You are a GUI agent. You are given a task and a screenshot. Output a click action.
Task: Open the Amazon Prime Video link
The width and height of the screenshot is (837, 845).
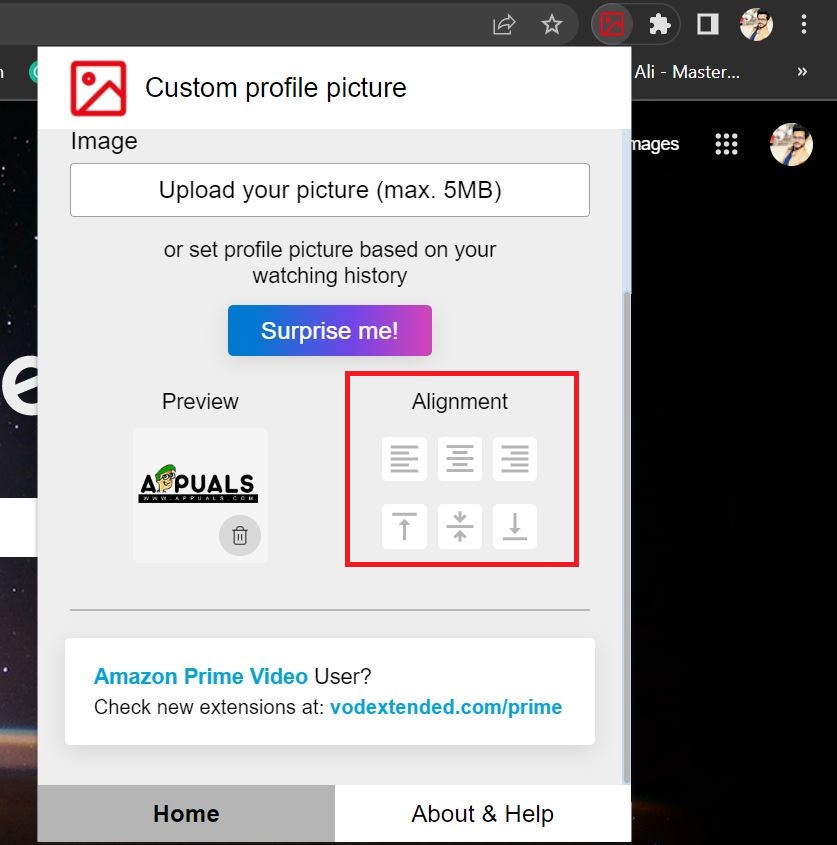(200, 676)
